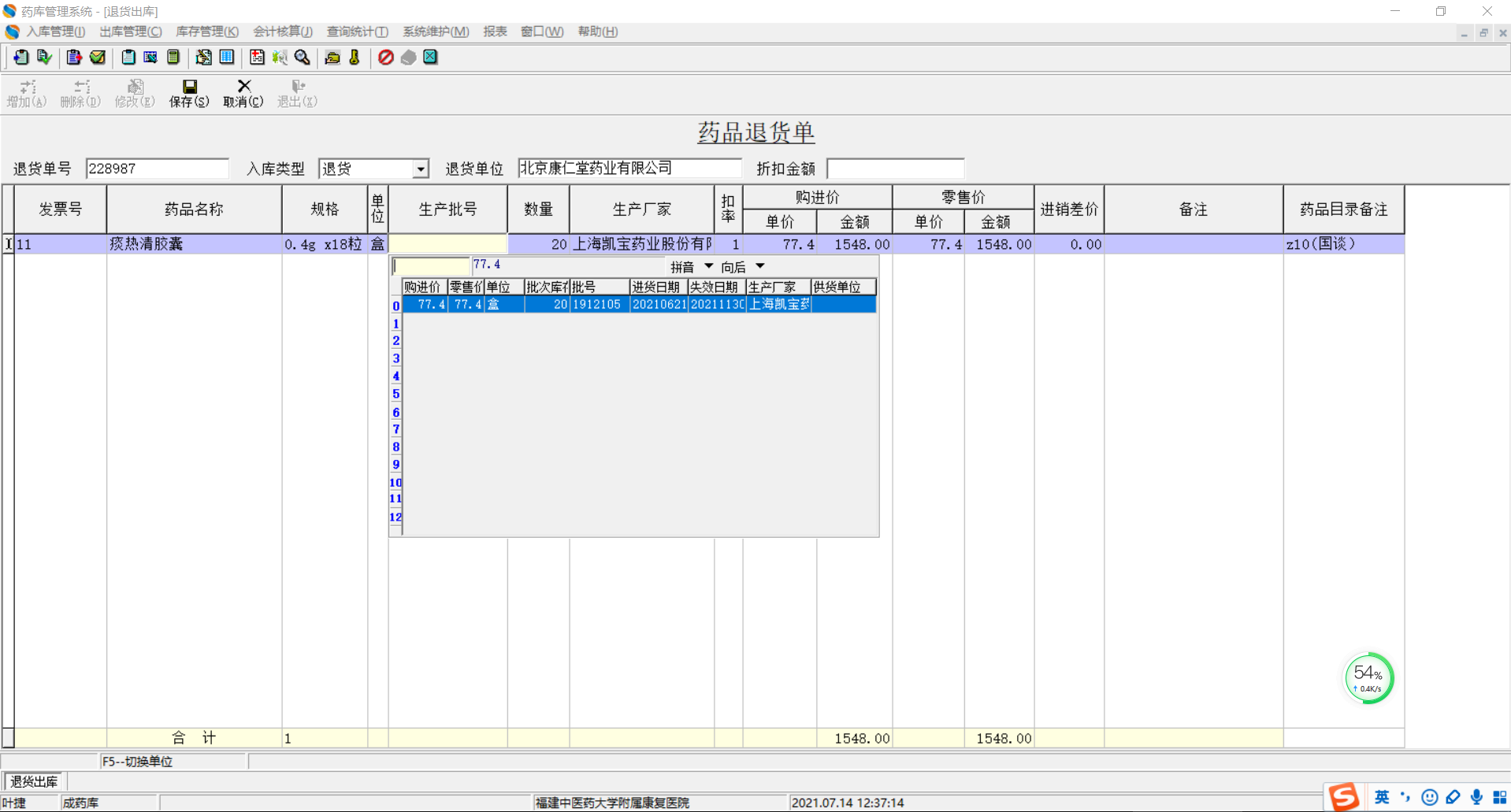Click the quantity cell showing 20
Viewport: 1511px width, 812px height.
tap(539, 244)
